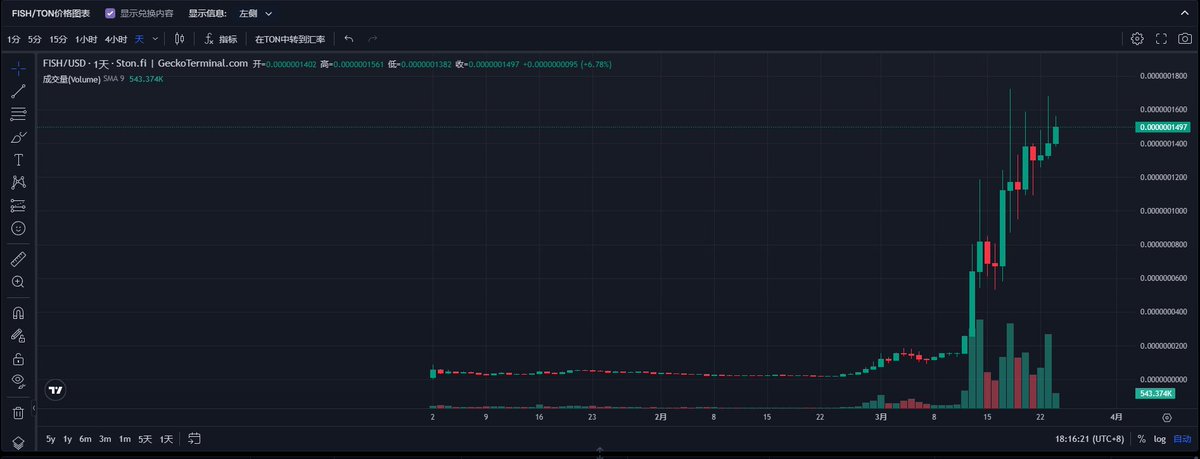Set range to 1m
Viewport: 1200px width, 459px height.
[125, 439]
